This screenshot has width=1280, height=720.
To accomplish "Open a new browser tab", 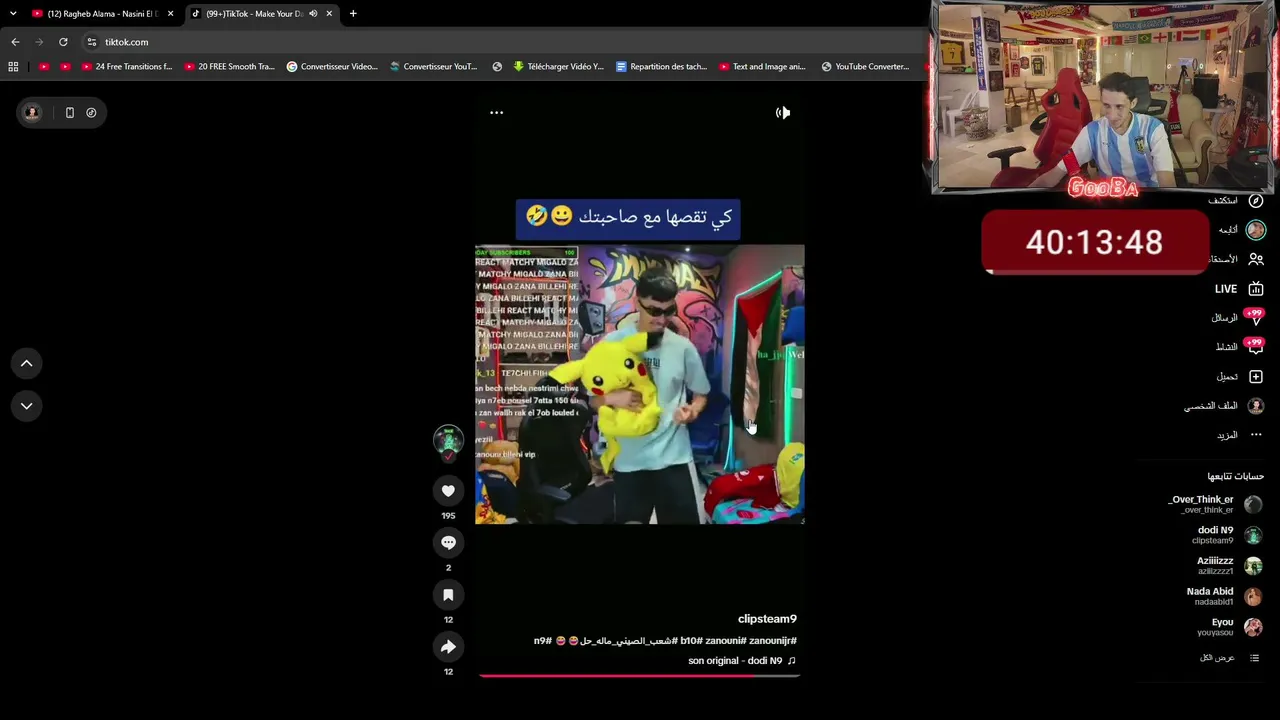I will [x=353, y=14].
